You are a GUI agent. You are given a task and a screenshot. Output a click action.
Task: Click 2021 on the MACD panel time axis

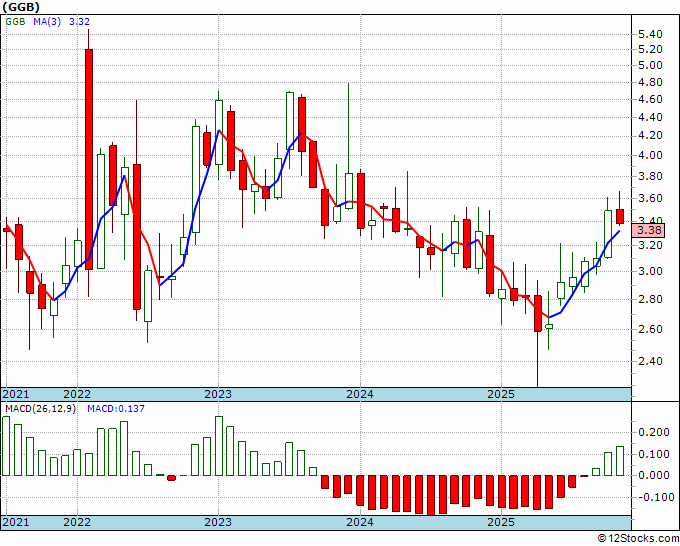point(16,522)
